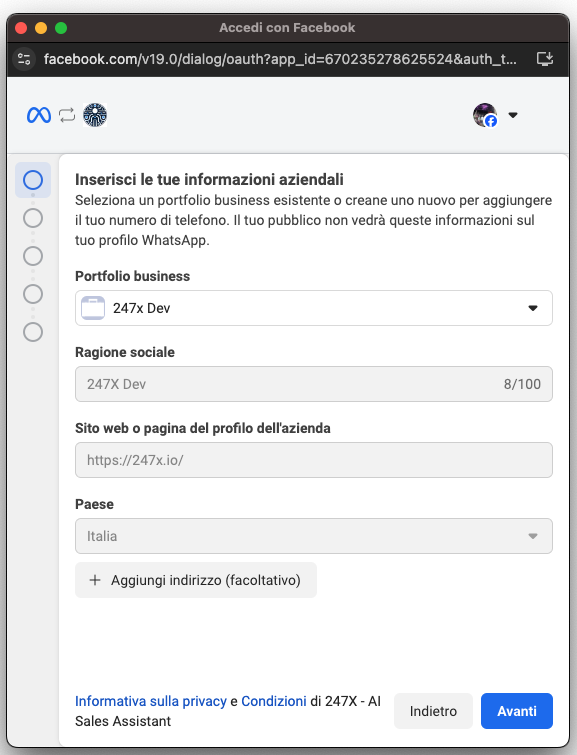Viewport: 577px width, 755px height.
Task: Select the fourth step circle in sidebar
Action: (33, 294)
